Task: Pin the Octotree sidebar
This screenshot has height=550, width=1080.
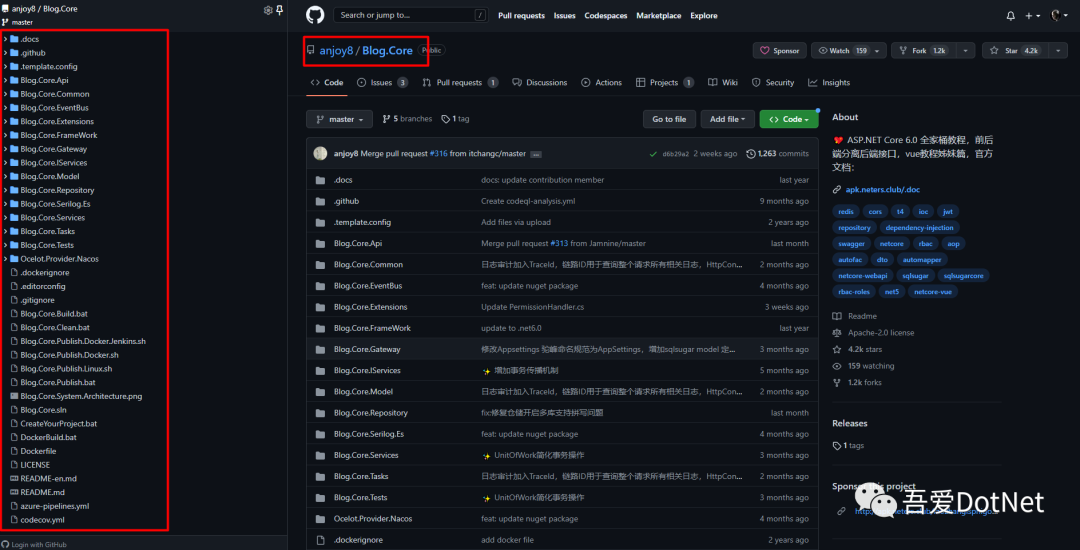Action: click(x=279, y=10)
